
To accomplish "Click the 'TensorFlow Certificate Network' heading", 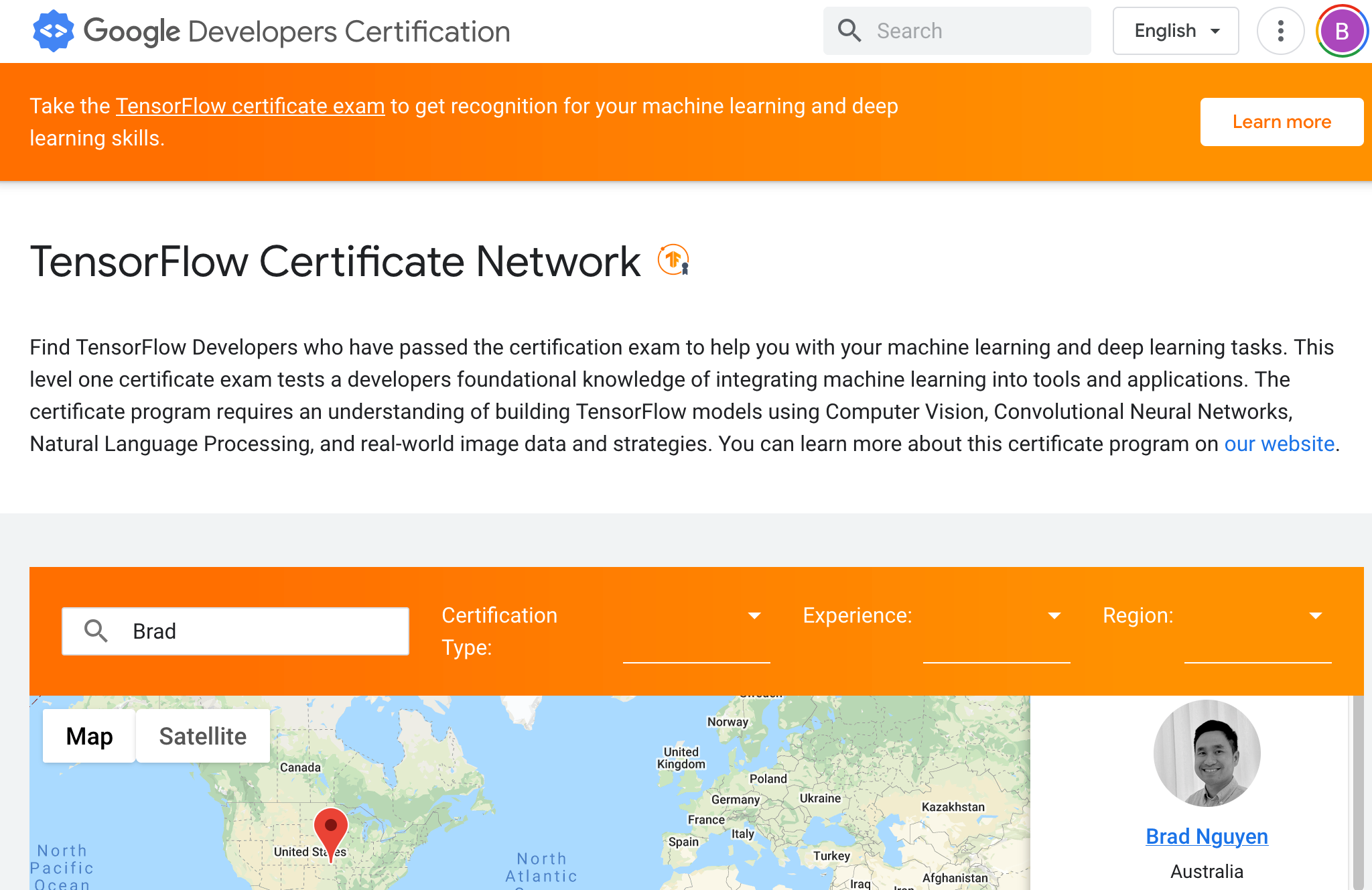I will [x=335, y=261].
